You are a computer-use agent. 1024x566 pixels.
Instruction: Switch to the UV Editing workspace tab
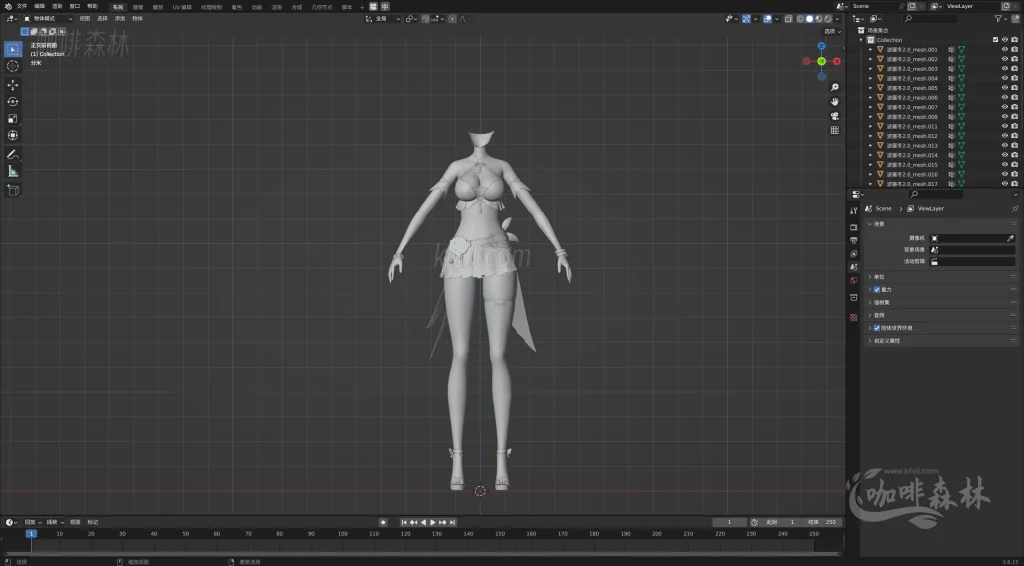click(x=182, y=7)
